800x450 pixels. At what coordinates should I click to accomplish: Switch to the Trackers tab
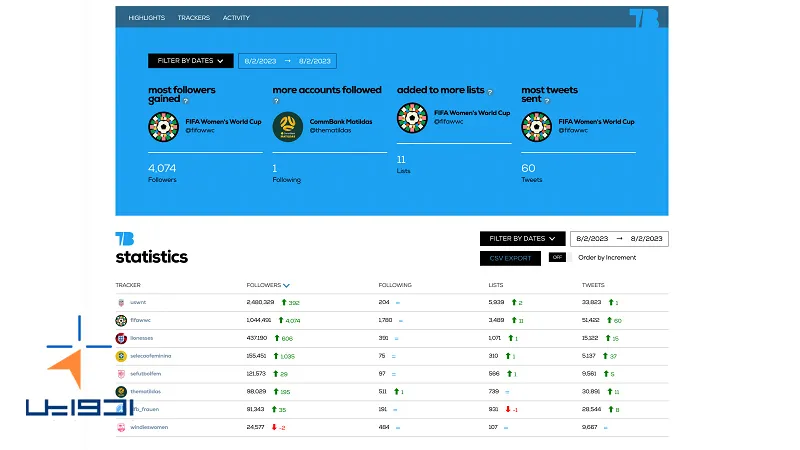coord(194,18)
